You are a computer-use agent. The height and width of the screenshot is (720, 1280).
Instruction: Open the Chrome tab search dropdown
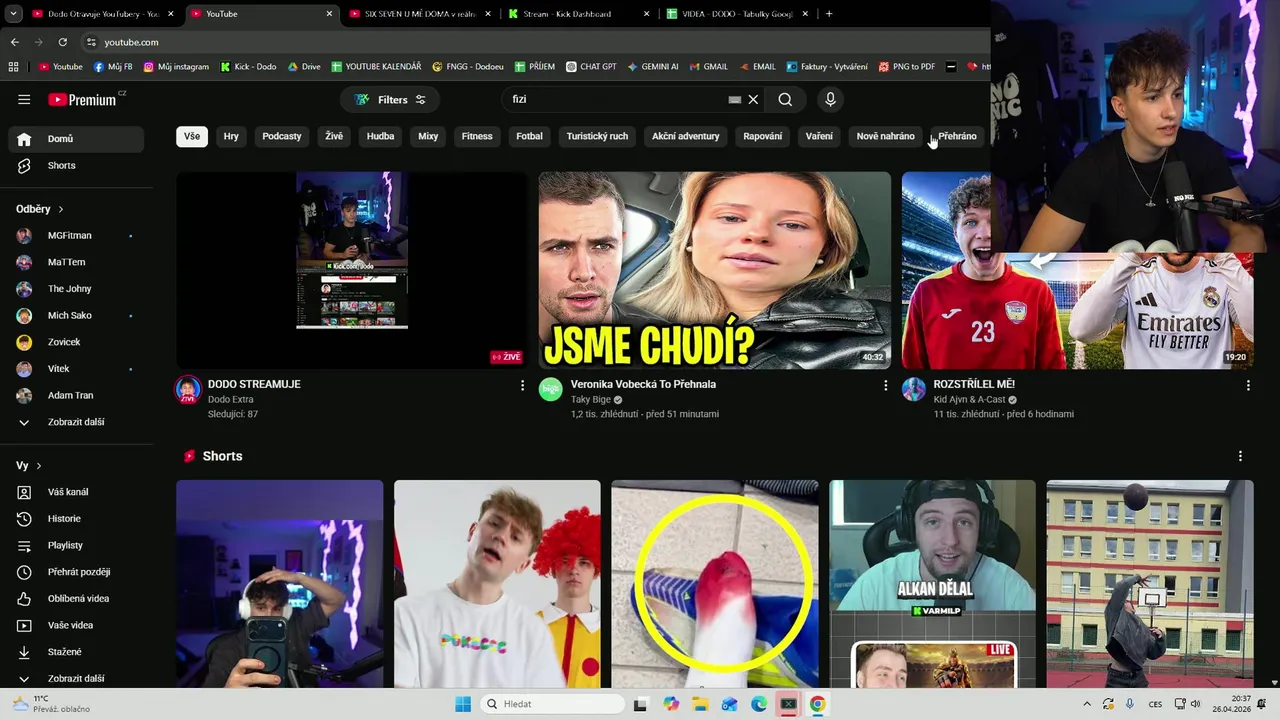pyautogui.click(x=13, y=14)
